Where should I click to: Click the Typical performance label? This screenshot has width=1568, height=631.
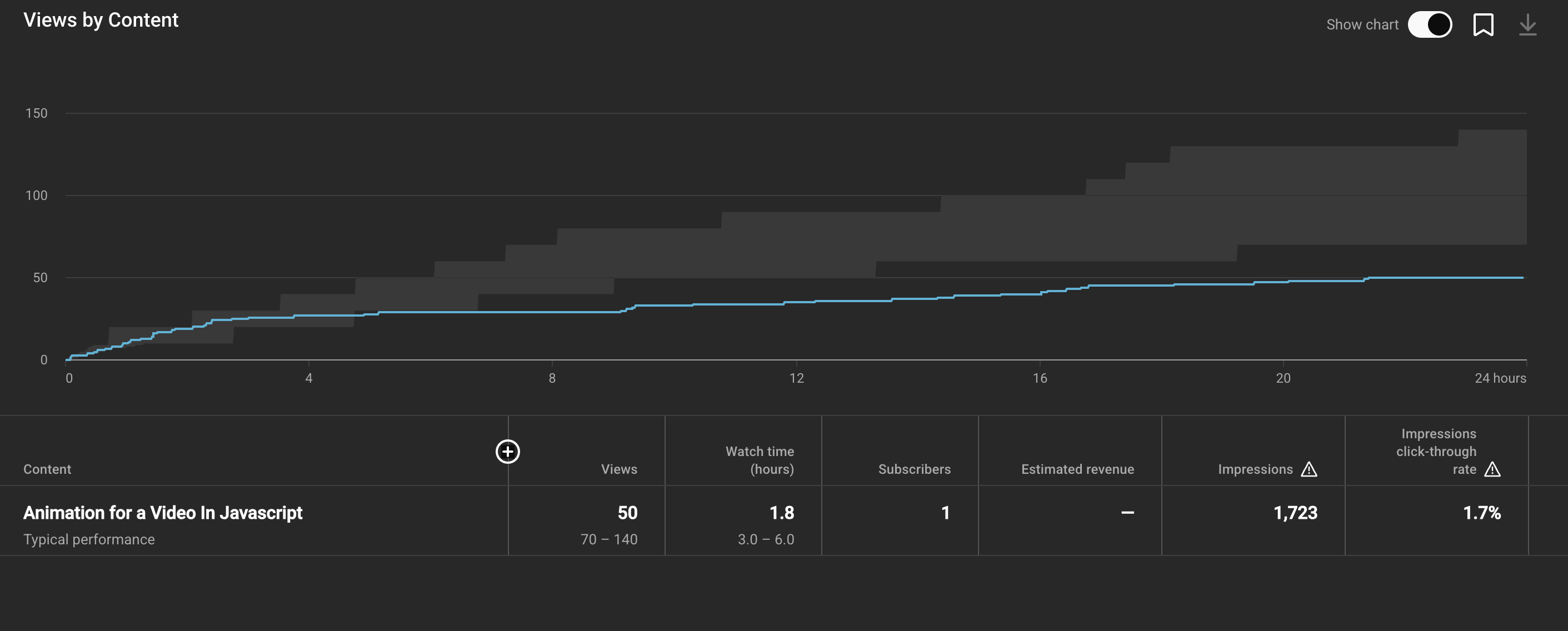(89, 539)
